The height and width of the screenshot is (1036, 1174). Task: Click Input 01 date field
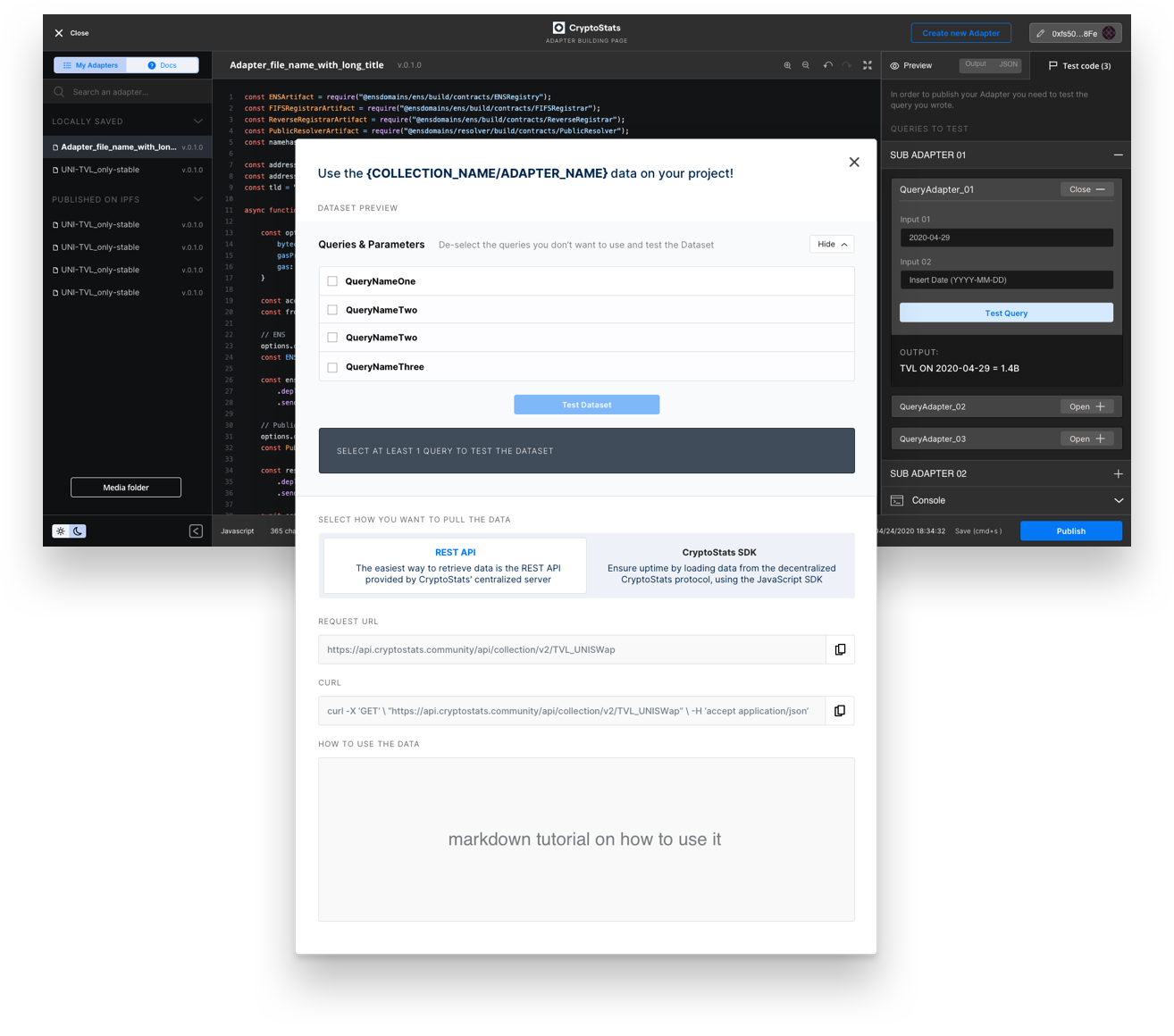(x=1006, y=238)
